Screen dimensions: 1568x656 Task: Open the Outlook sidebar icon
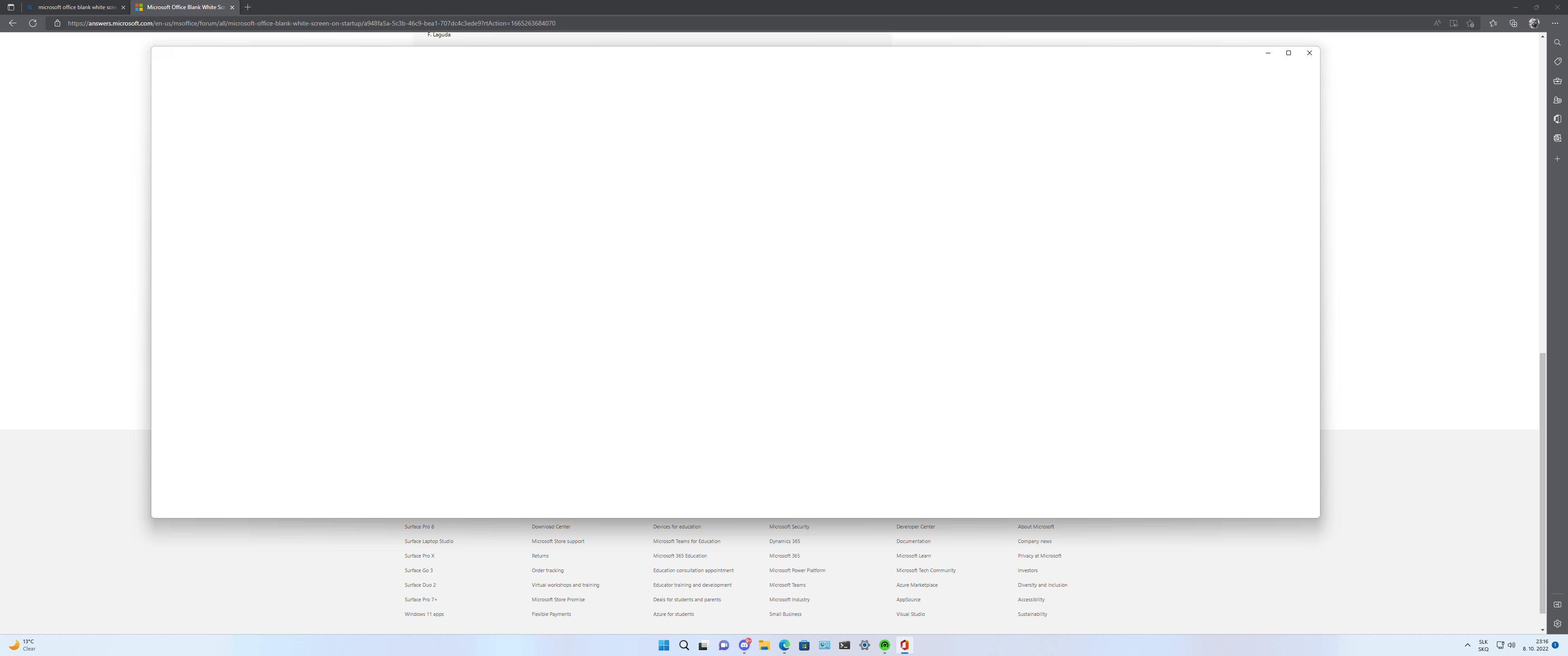coord(1557,138)
